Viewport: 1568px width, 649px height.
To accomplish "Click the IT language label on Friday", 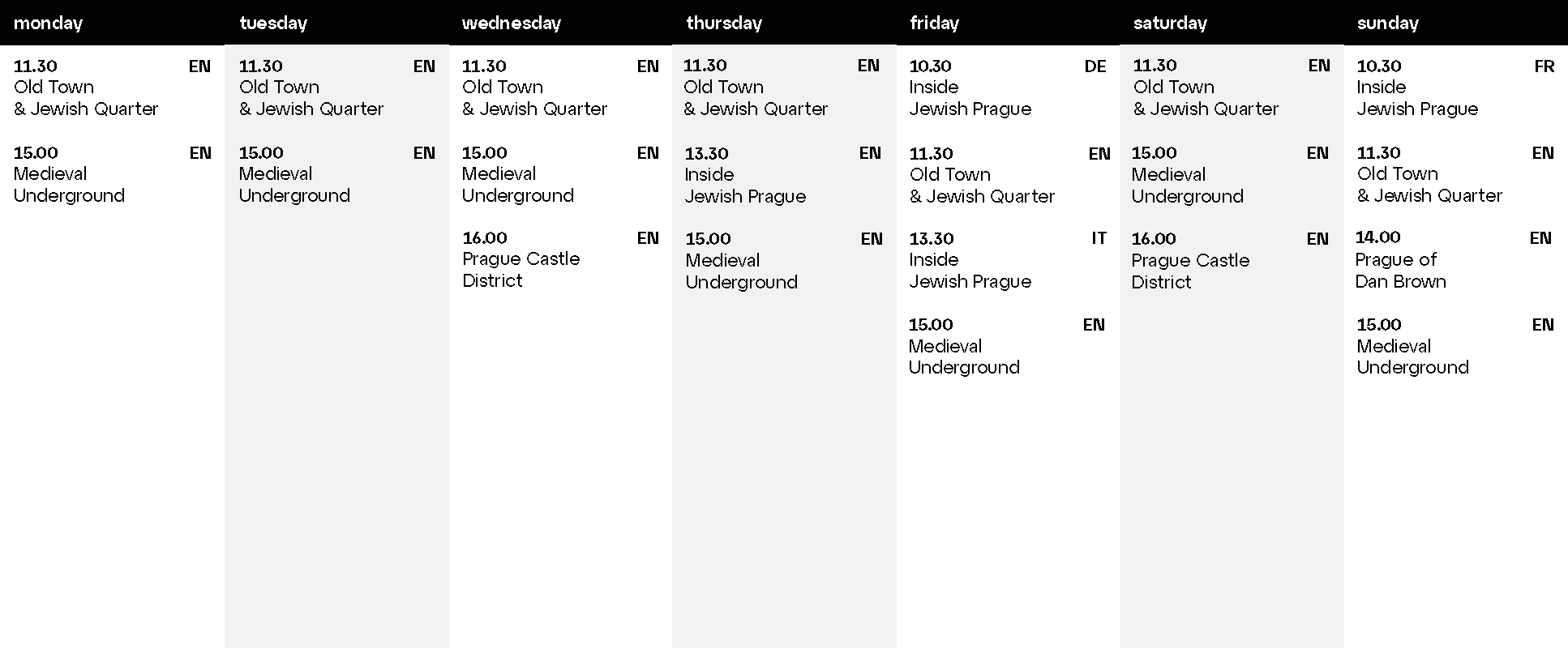I will pyautogui.click(x=1099, y=238).
